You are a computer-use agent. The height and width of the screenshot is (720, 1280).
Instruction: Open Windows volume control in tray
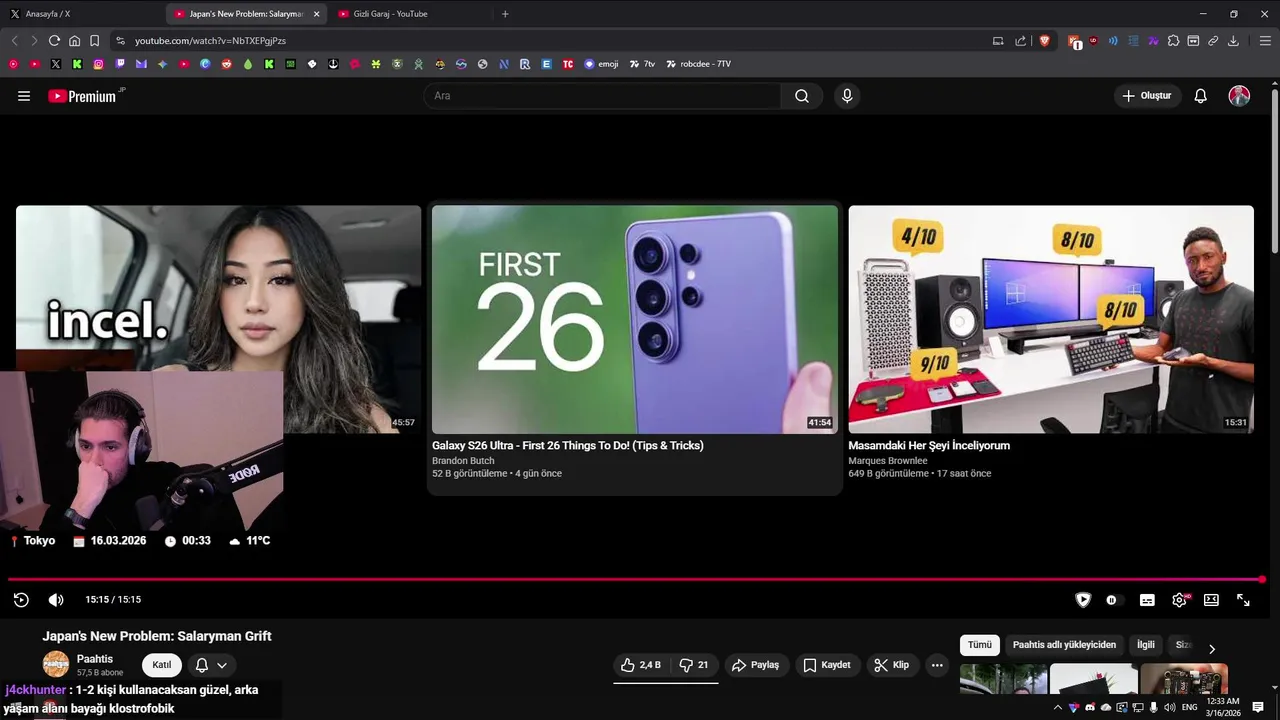pyautogui.click(x=1169, y=708)
